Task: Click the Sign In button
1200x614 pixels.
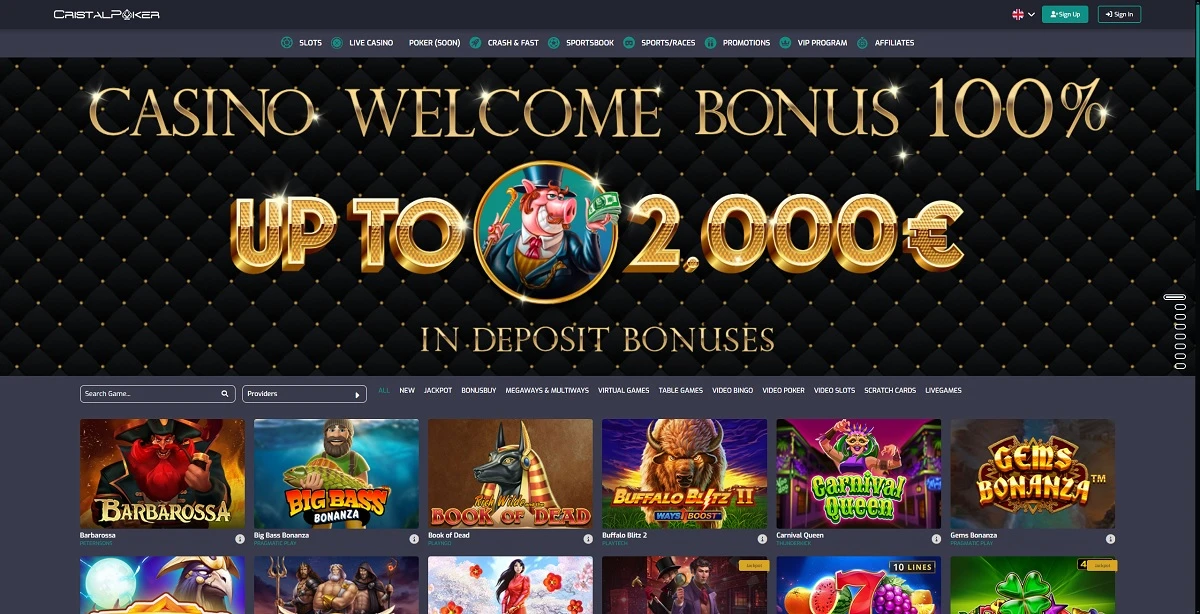Action: (x=1119, y=14)
